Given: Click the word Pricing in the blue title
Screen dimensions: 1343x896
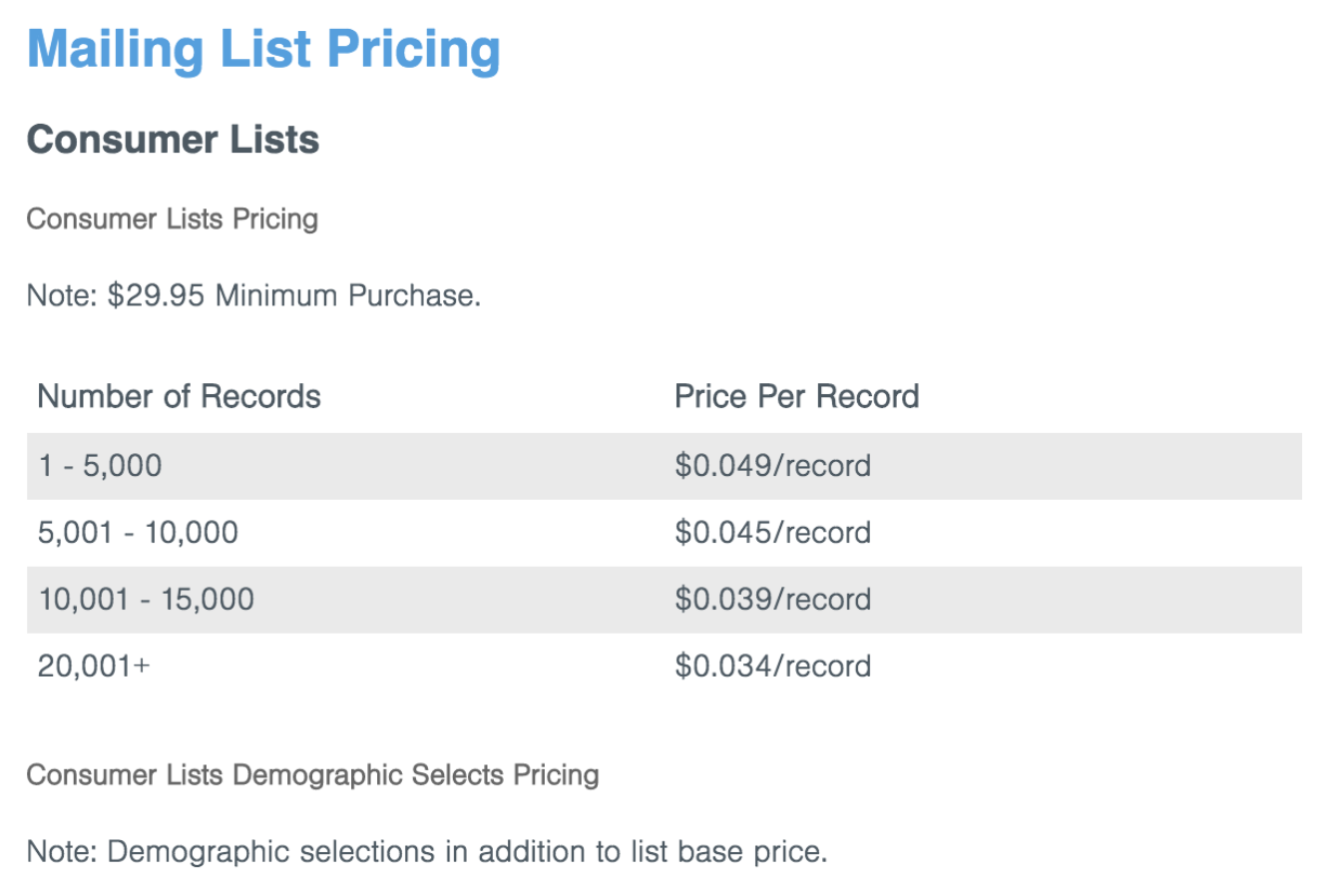Looking at the screenshot, I should (413, 50).
